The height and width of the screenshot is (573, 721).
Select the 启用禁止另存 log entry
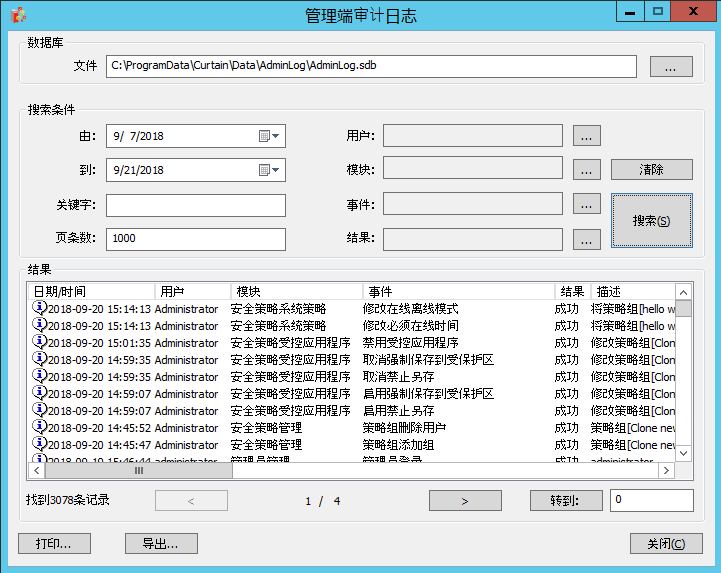[352, 411]
